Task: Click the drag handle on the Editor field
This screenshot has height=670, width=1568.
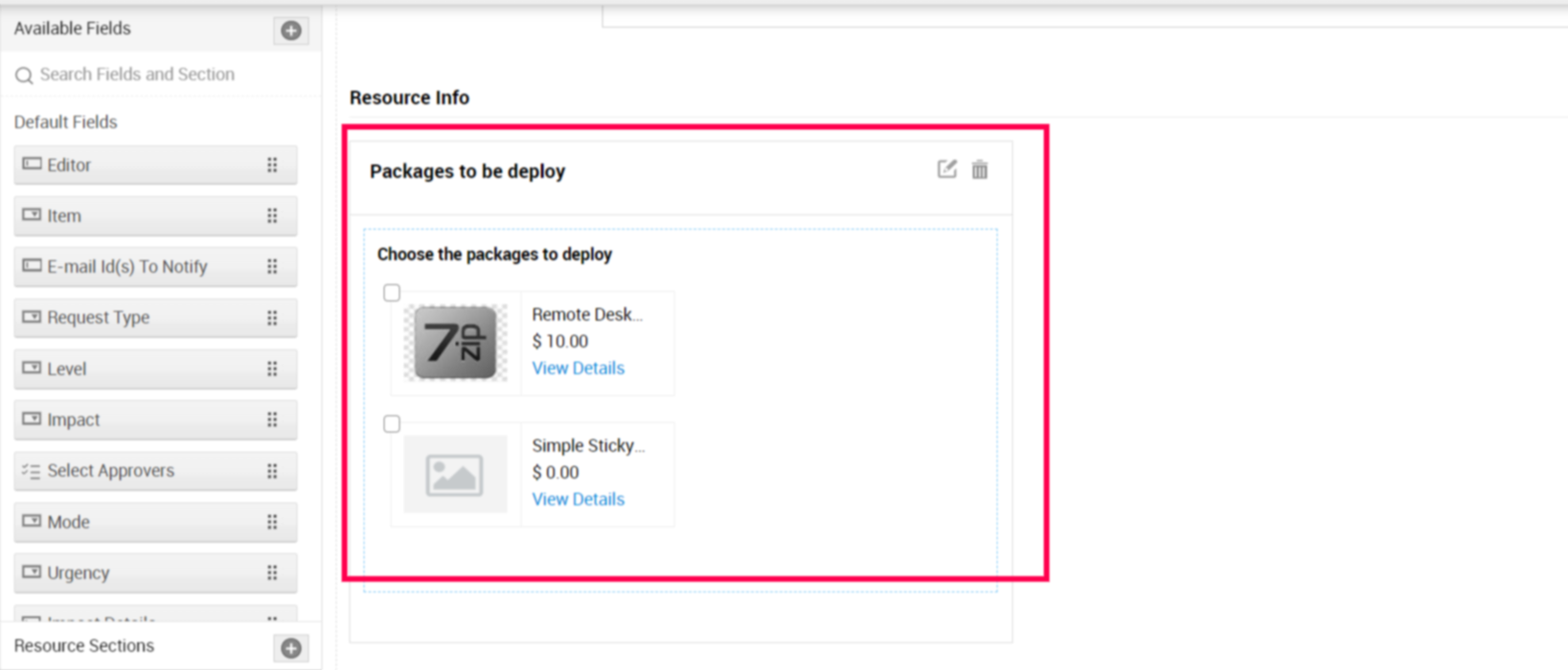Action: [272, 166]
